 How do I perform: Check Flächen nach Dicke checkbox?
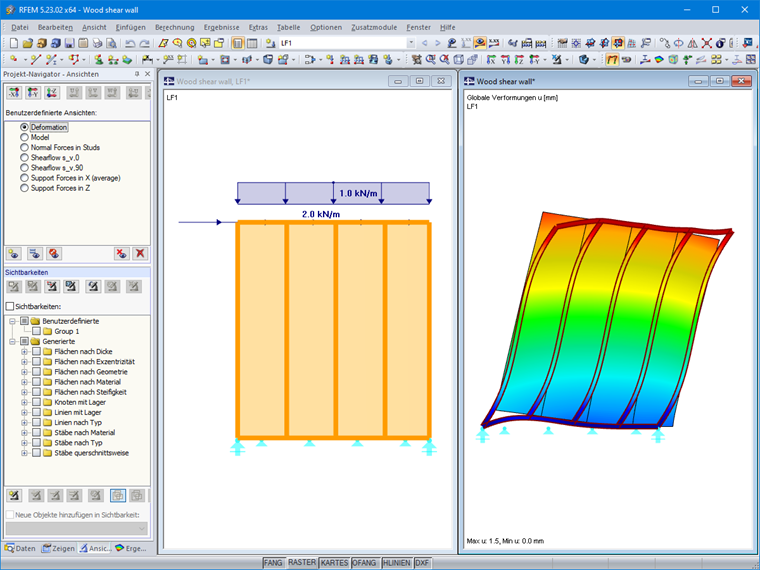[x=36, y=351]
